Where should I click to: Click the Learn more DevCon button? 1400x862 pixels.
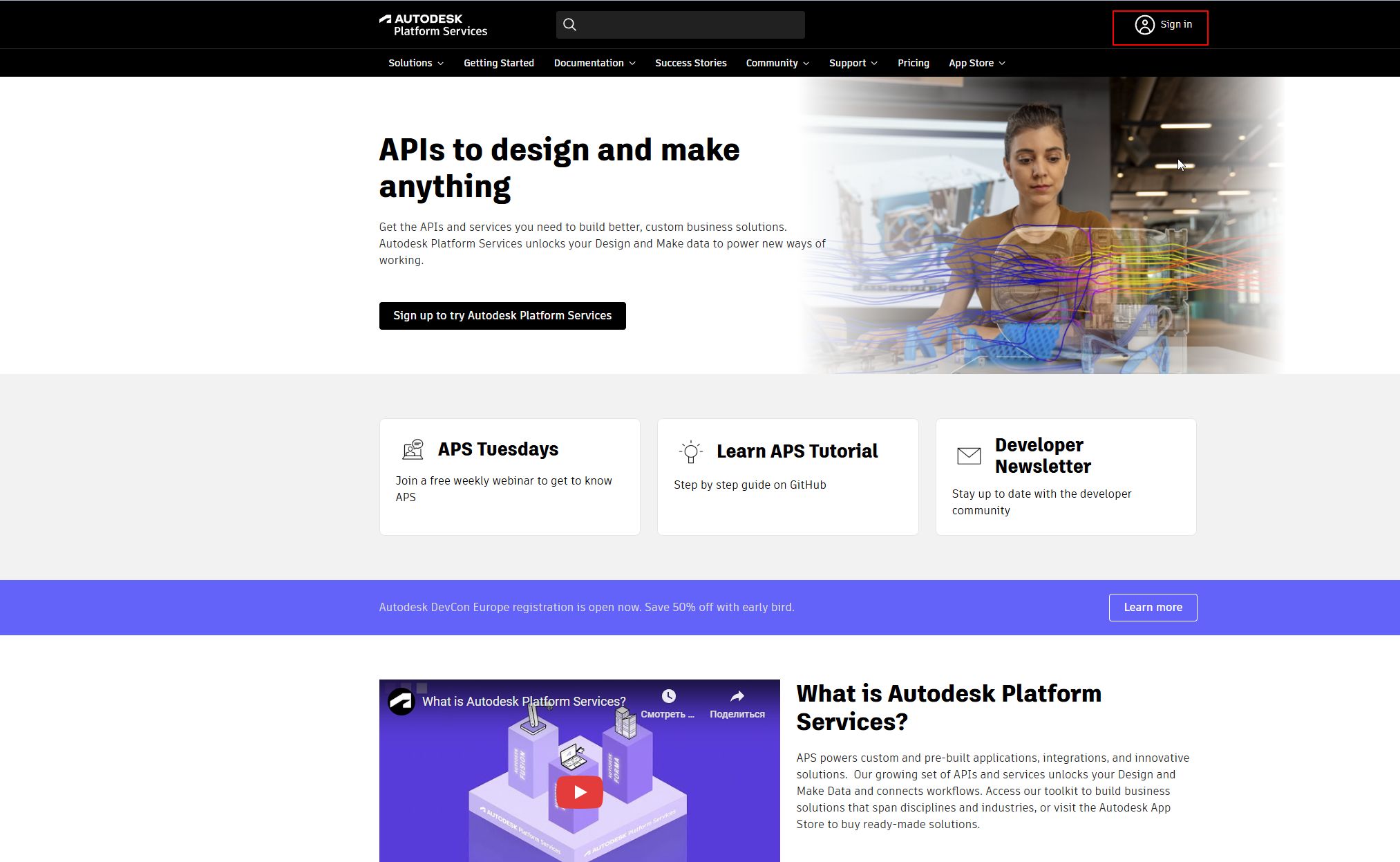(1153, 608)
